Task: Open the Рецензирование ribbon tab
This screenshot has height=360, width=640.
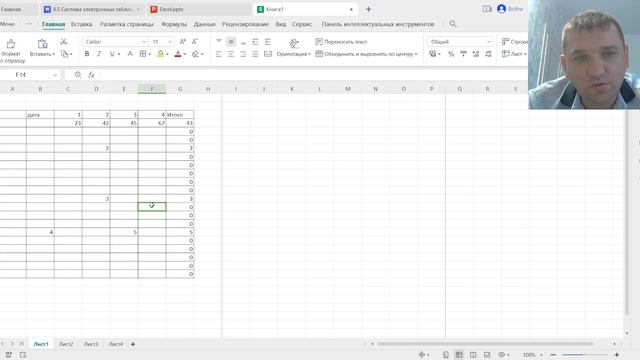Action: [245, 24]
